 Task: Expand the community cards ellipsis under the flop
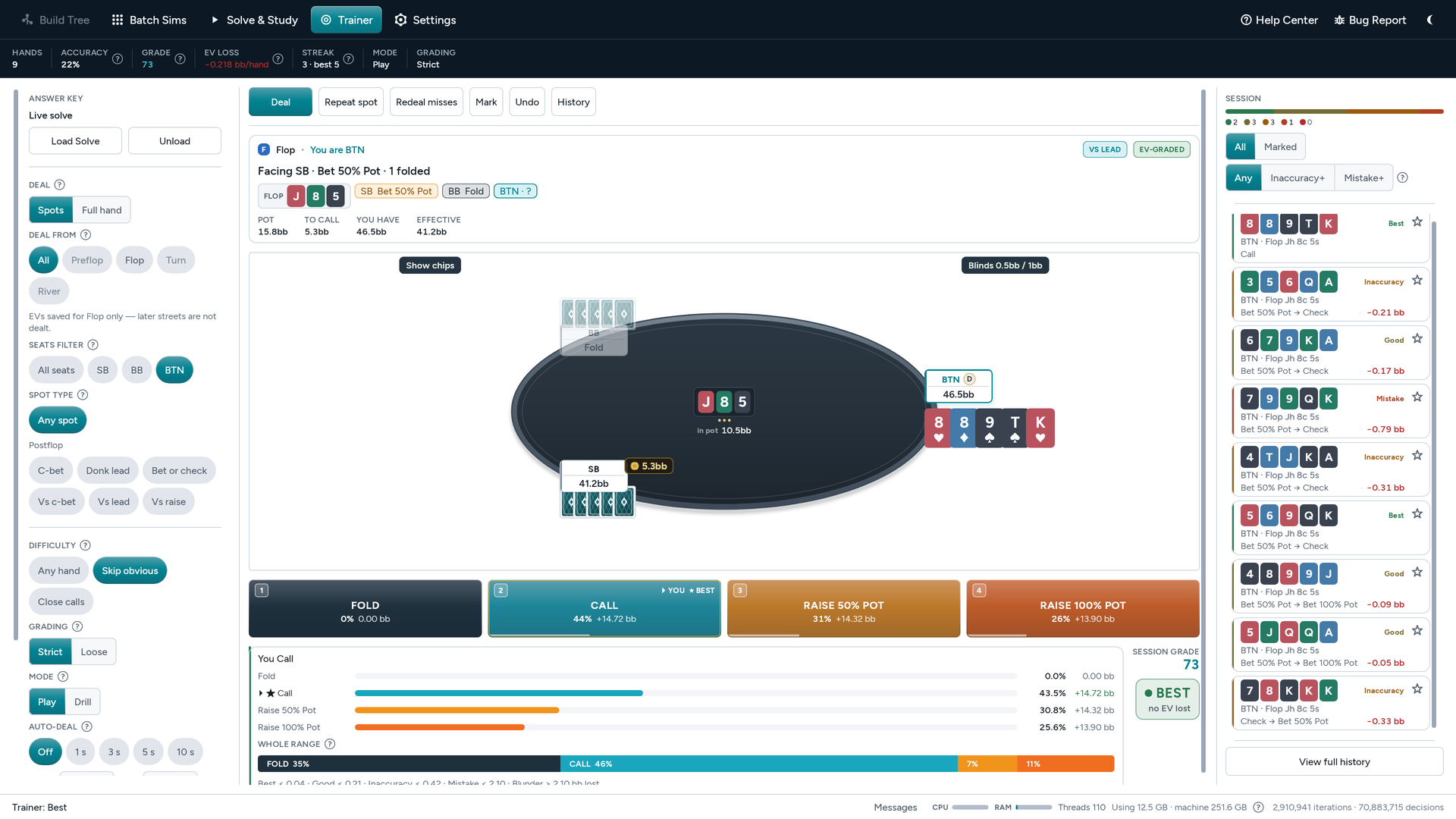724,420
